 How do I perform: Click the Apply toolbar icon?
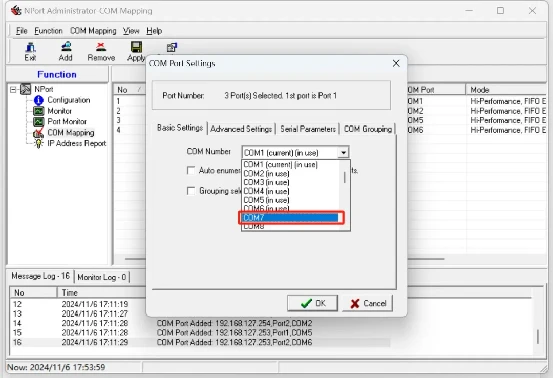coord(136,52)
